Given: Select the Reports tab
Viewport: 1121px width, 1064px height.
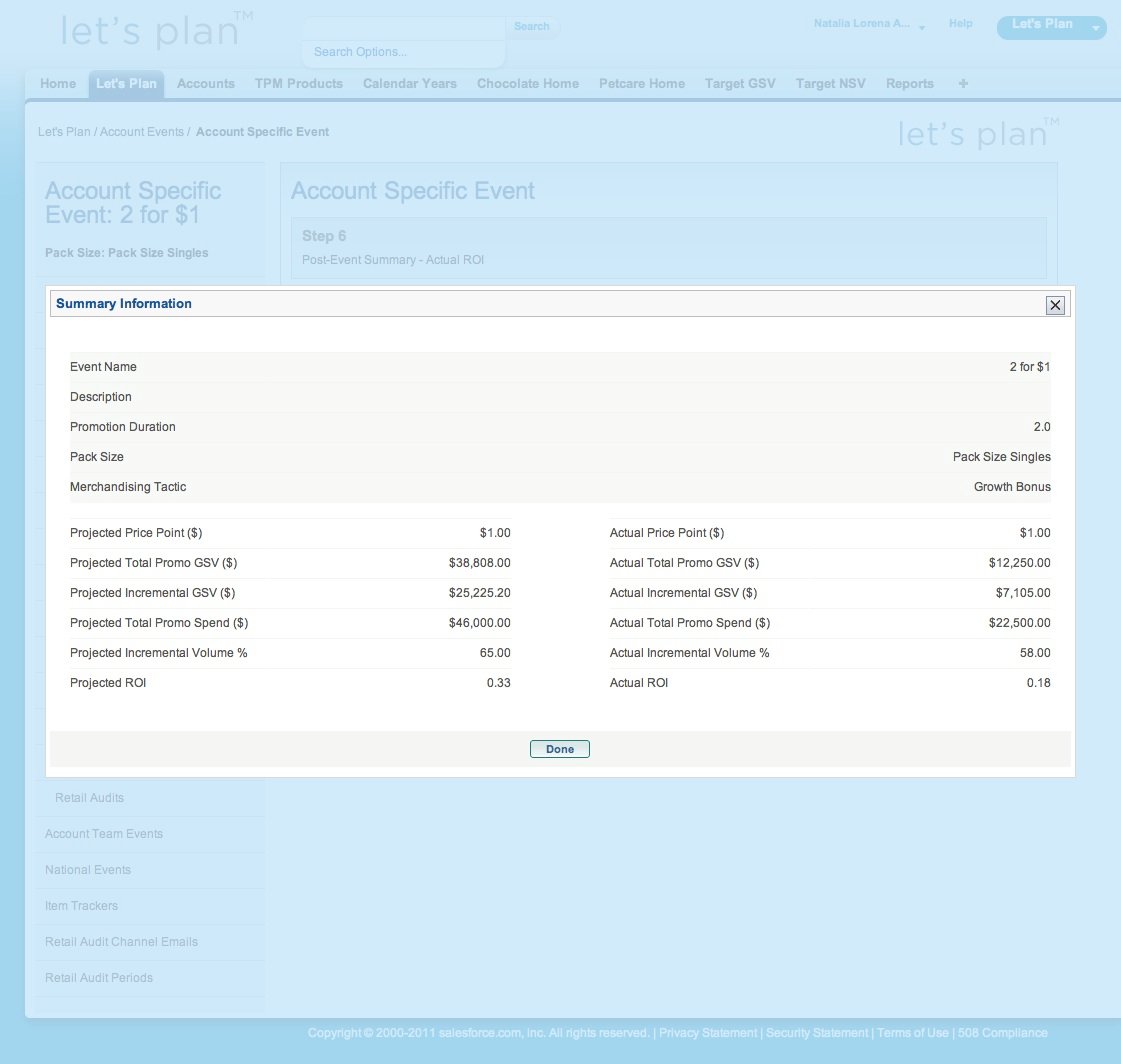Looking at the screenshot, I should pyautogui.click(x=909, y=84).
